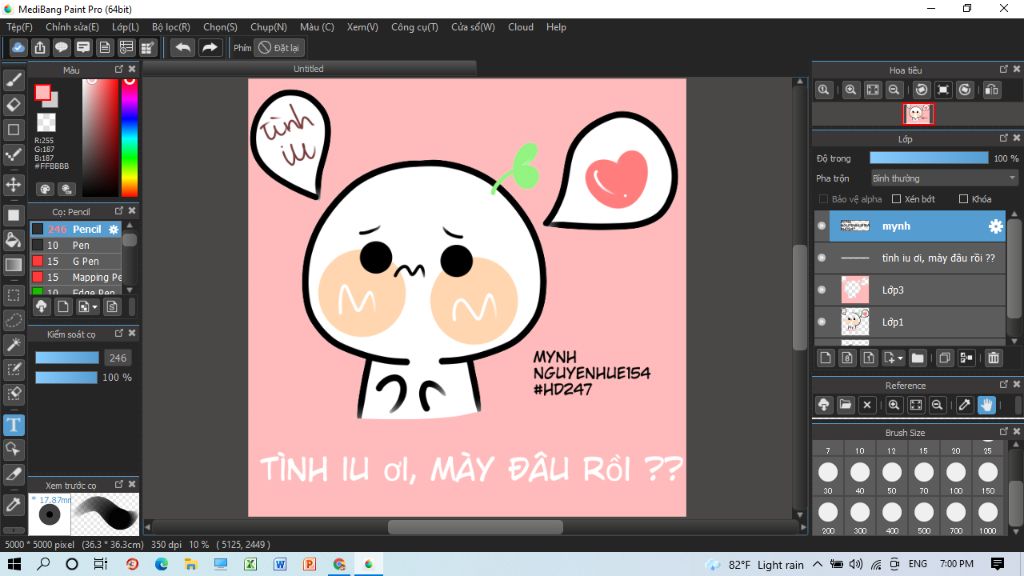Click the cloud save toolbar icon

click(x=18, y=48)
